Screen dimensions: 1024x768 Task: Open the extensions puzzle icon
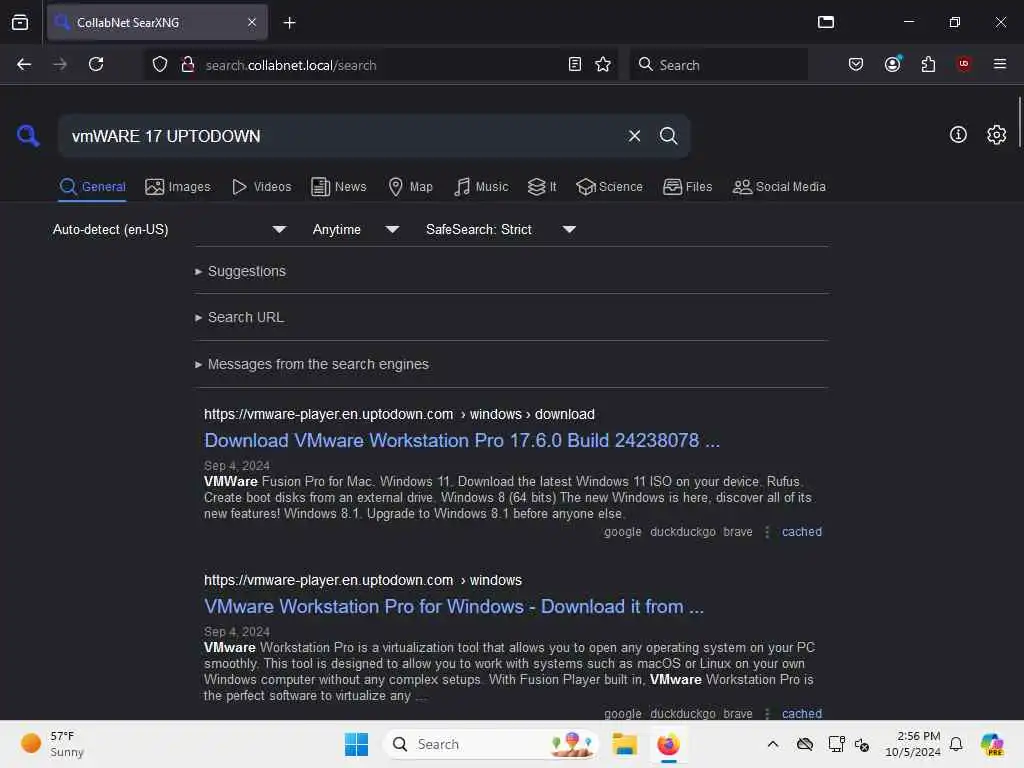tap(928, 64)
